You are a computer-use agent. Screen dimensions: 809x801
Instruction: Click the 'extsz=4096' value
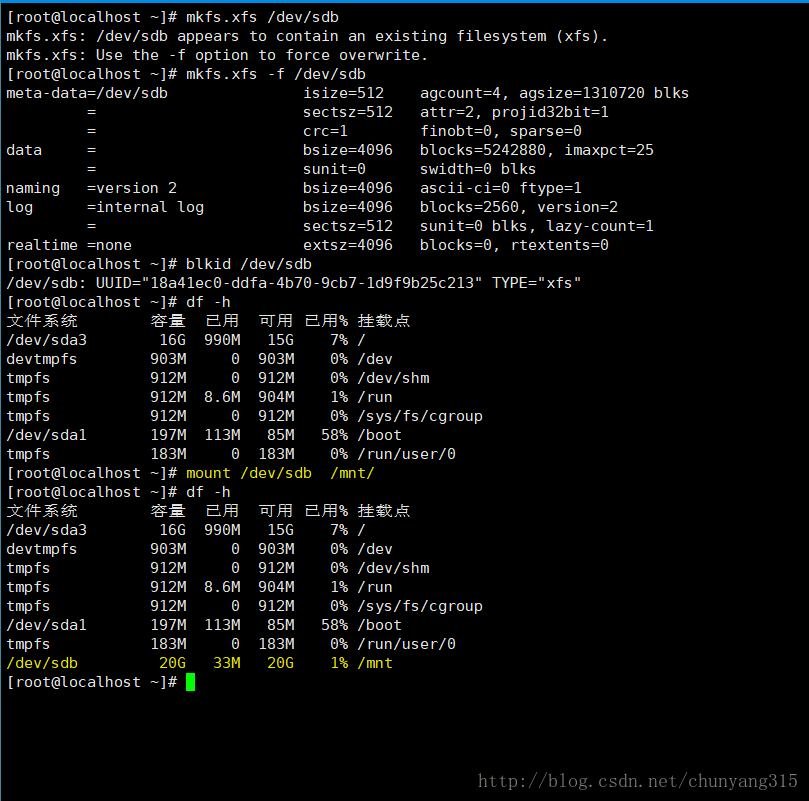pos(348,245)
